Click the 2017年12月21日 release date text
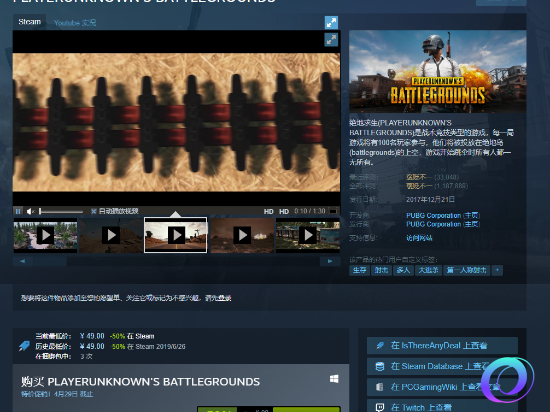The image size is (550, 412). pyautogui.click(x=430, y=200)
